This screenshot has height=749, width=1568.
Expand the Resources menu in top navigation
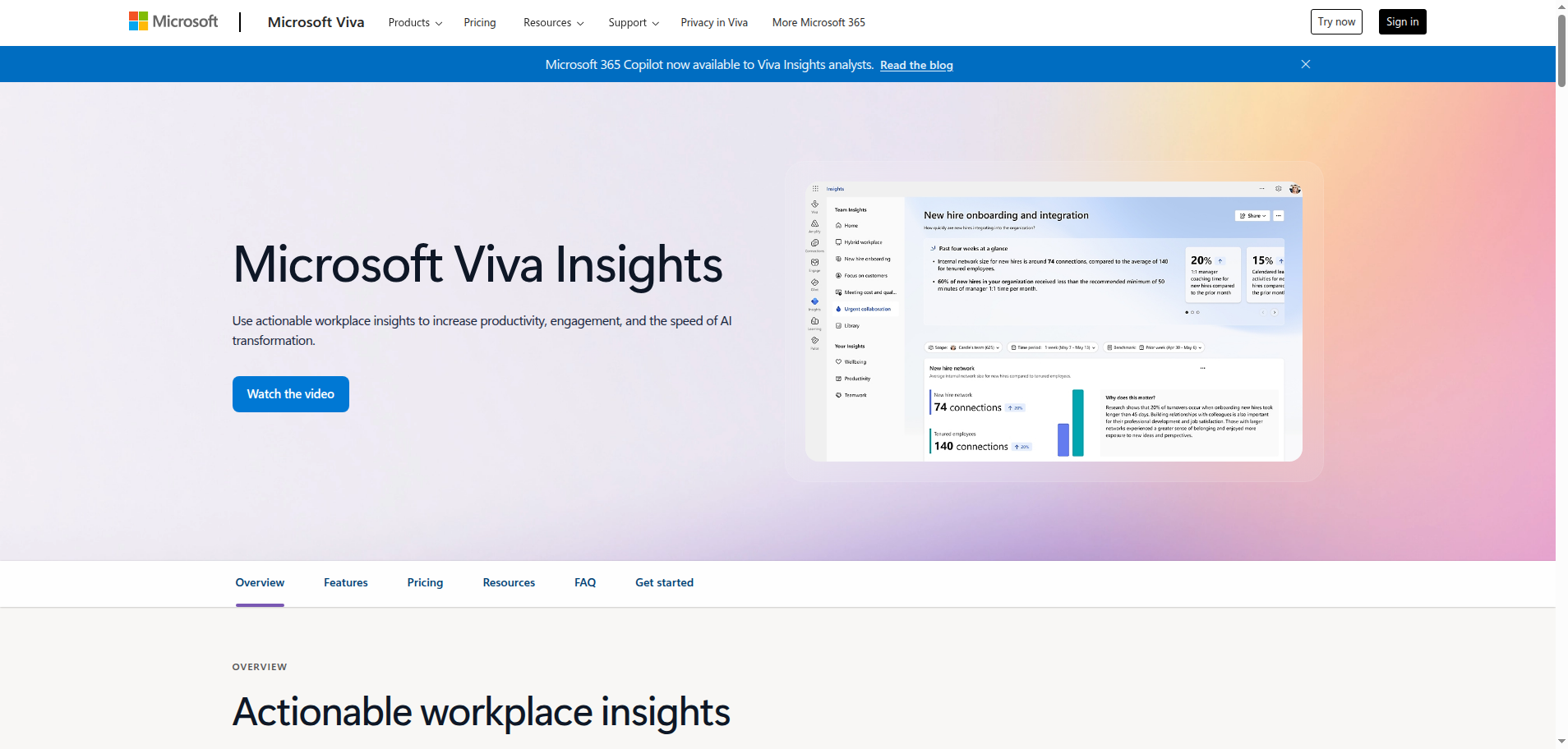click(x=553, y=23)
